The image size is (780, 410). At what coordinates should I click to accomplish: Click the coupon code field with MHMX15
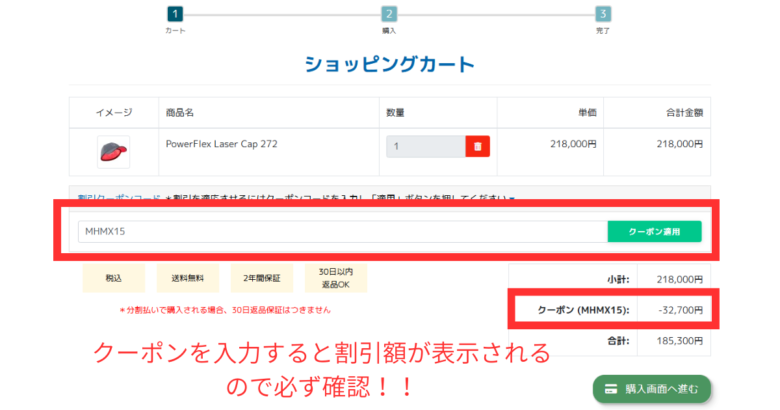click(x=340, y=231)
